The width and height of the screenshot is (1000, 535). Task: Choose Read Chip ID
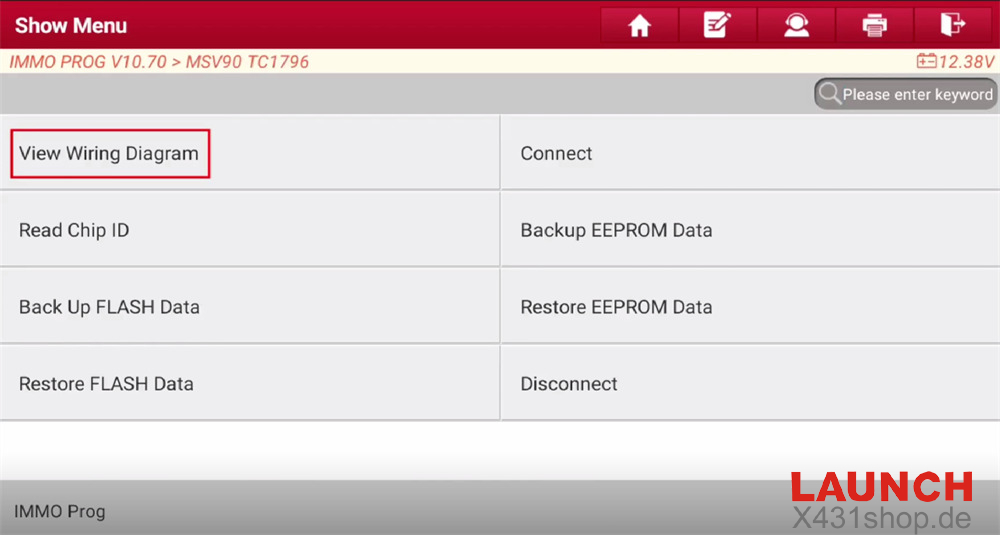tap(74, 230)
